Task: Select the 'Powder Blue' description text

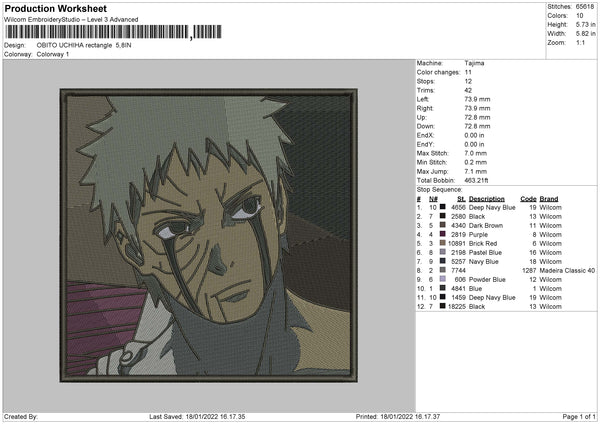Action: [487, 279]
